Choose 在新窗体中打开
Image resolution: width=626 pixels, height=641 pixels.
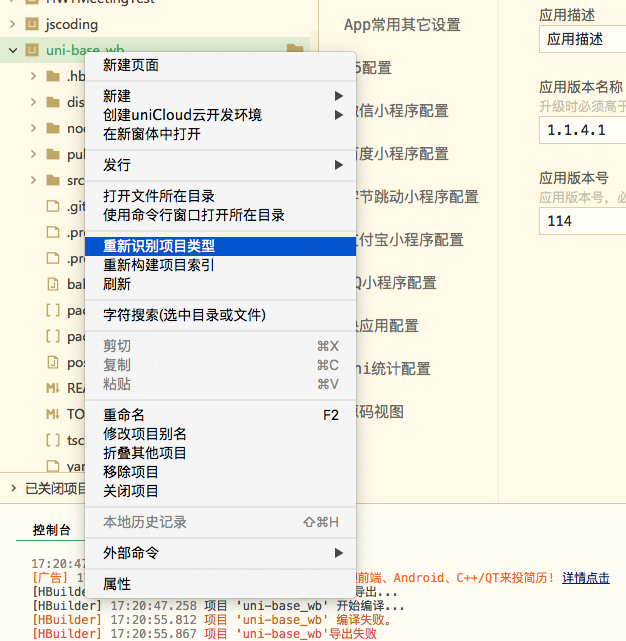[x=220, y=134]
